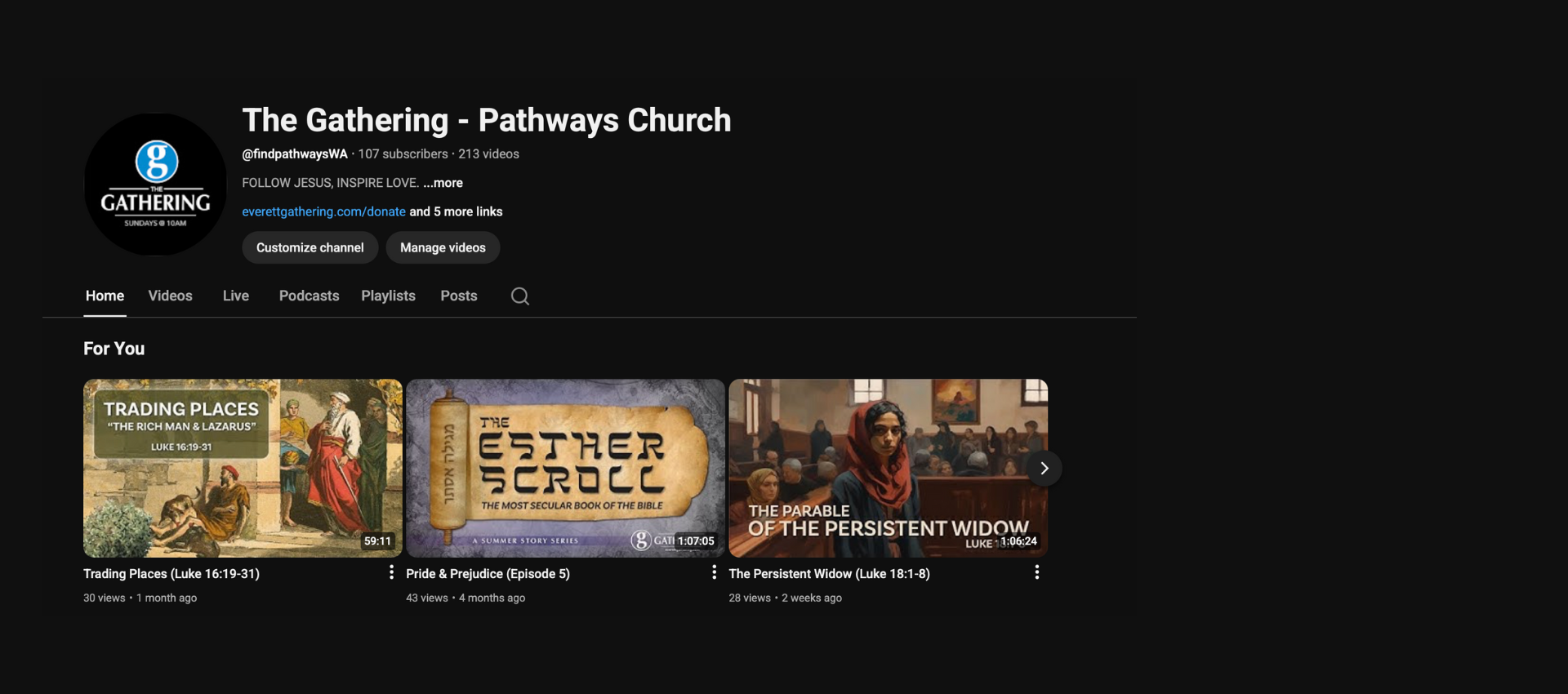Click the For You section heading
1568x694 pixels.
coord(114,349)
